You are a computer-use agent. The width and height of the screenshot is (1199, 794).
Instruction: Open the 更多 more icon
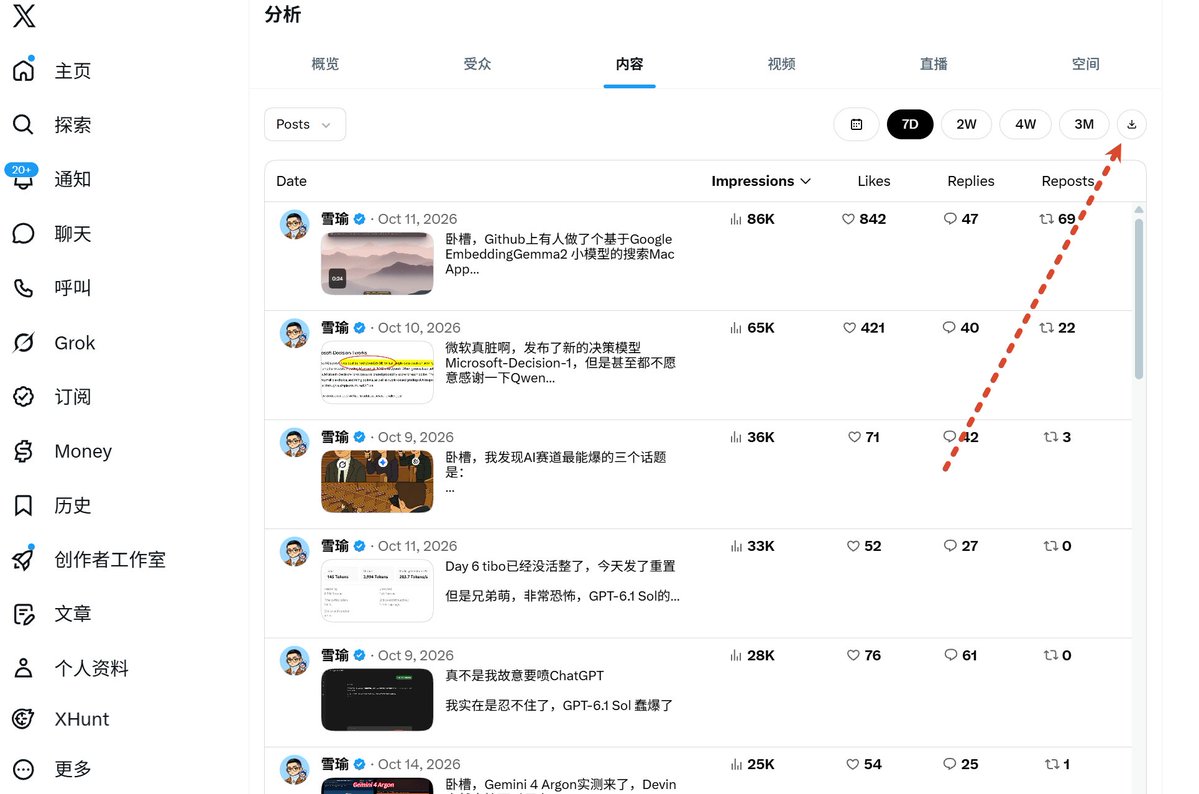(24, 769)
